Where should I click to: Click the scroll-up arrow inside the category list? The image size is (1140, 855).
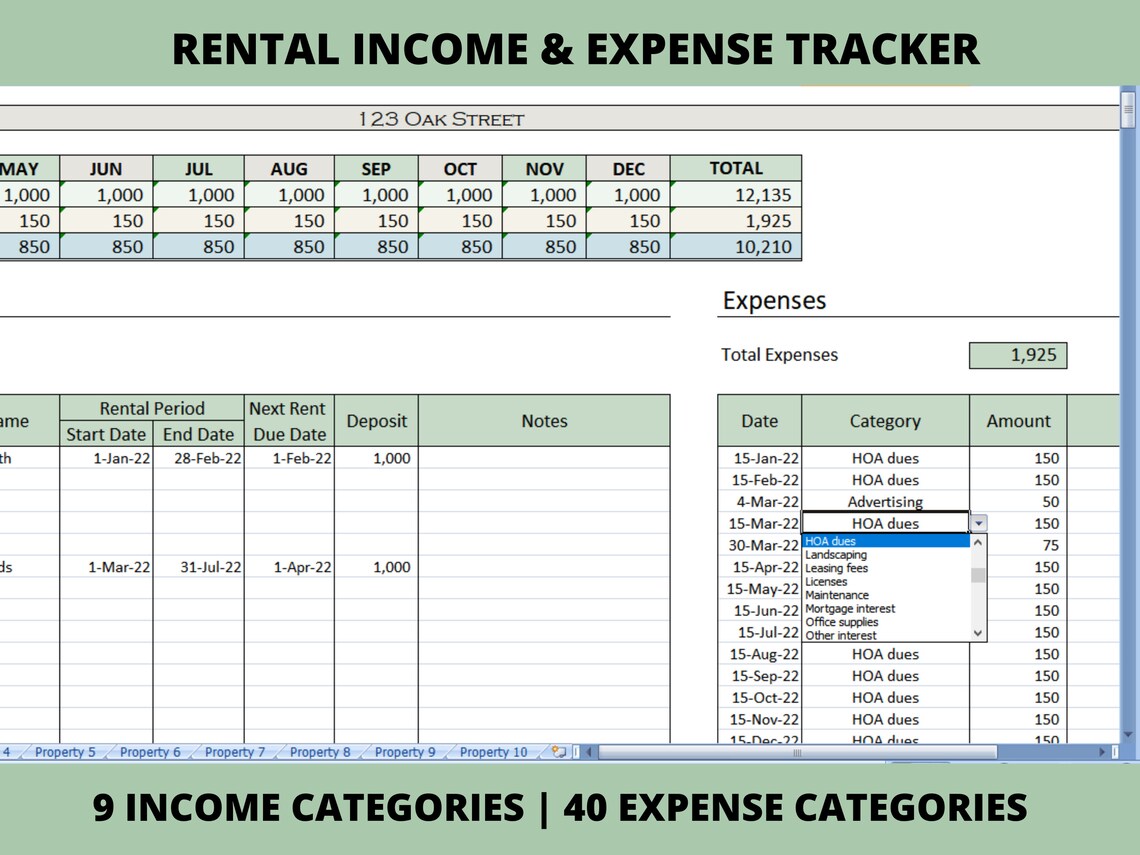click(977, 543)
